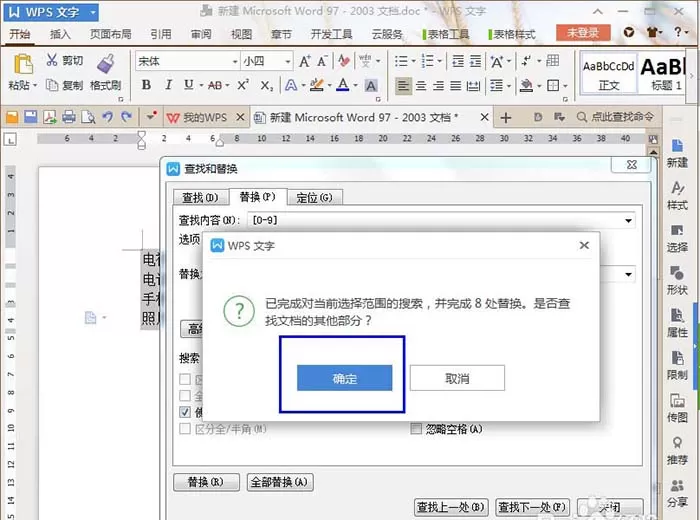
Task: Click the Redo arrow
Action: coord(127,117)
